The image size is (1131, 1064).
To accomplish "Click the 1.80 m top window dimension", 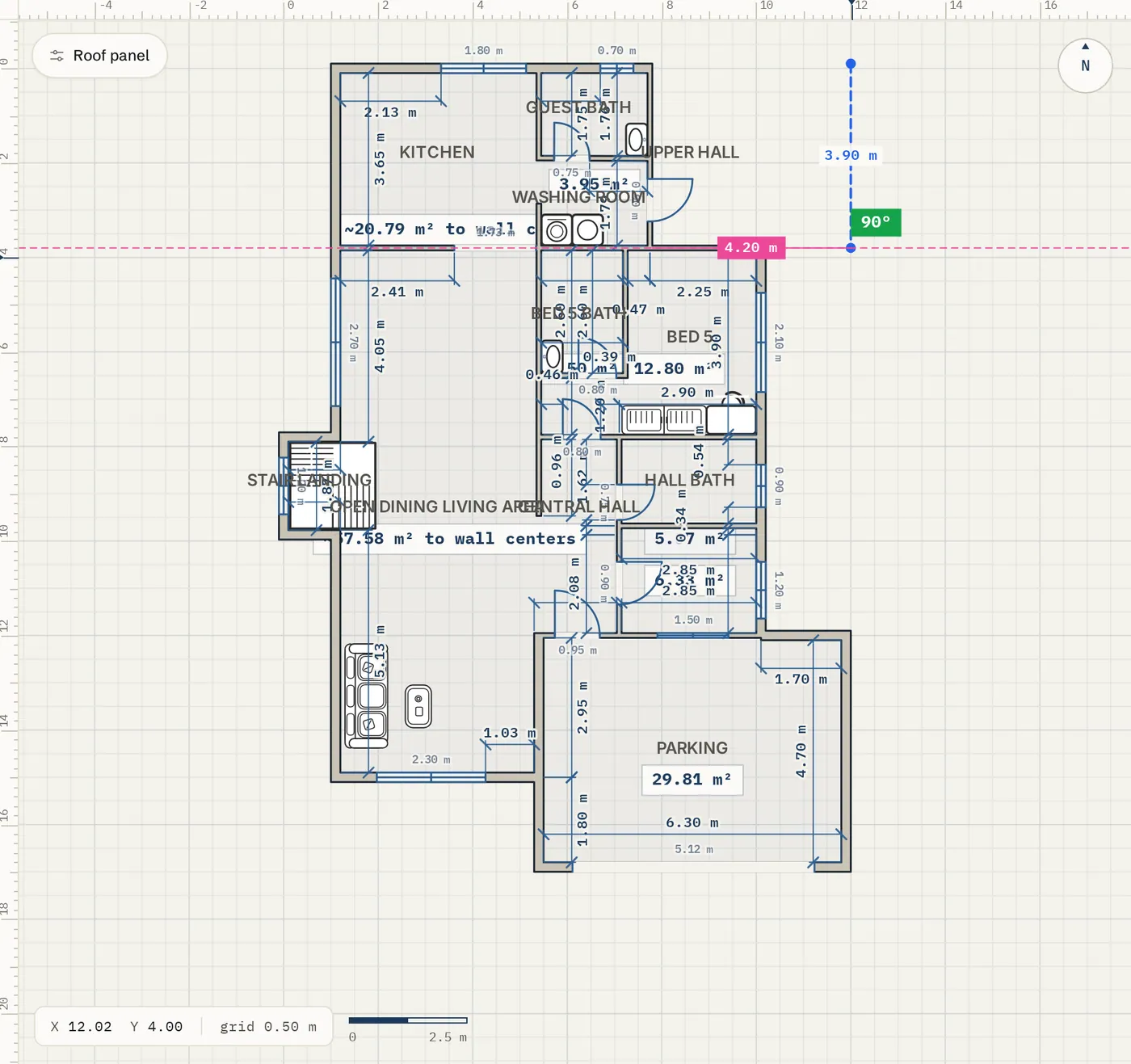I will pos(483,50).
